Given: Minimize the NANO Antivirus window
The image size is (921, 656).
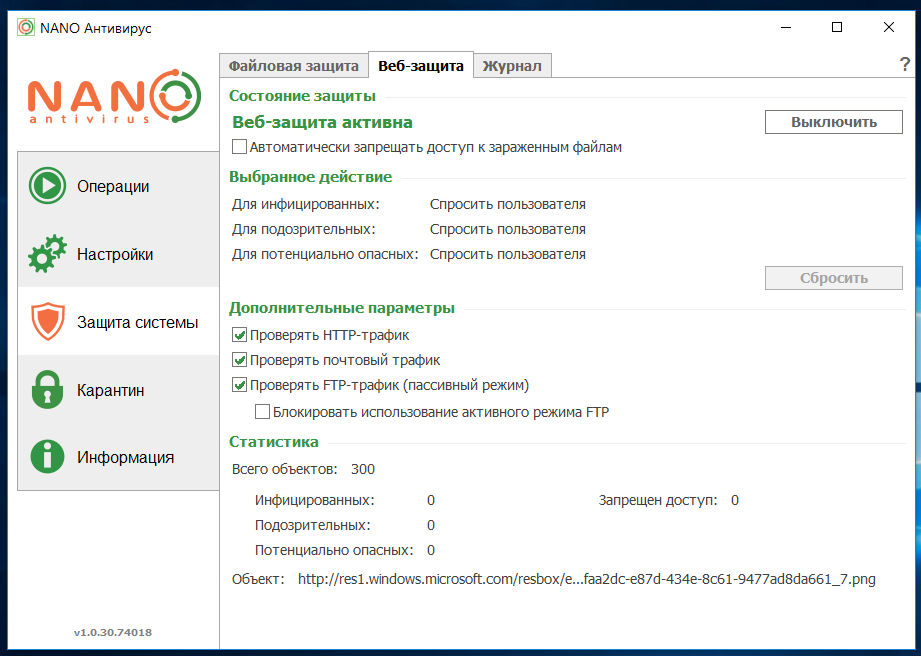Looking at the screenshot, I should tap(785, 28).
